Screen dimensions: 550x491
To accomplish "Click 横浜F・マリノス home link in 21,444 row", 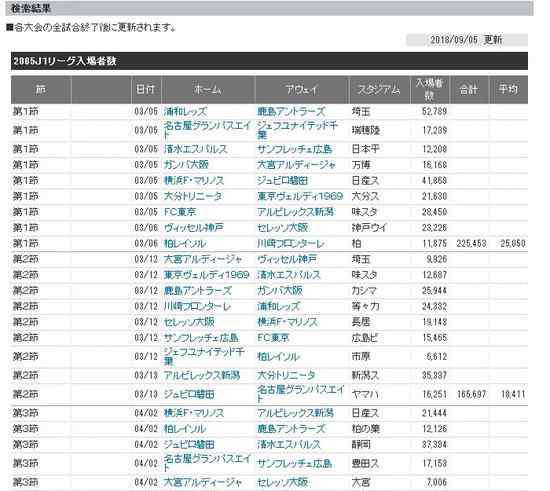I will pos(194,413).
